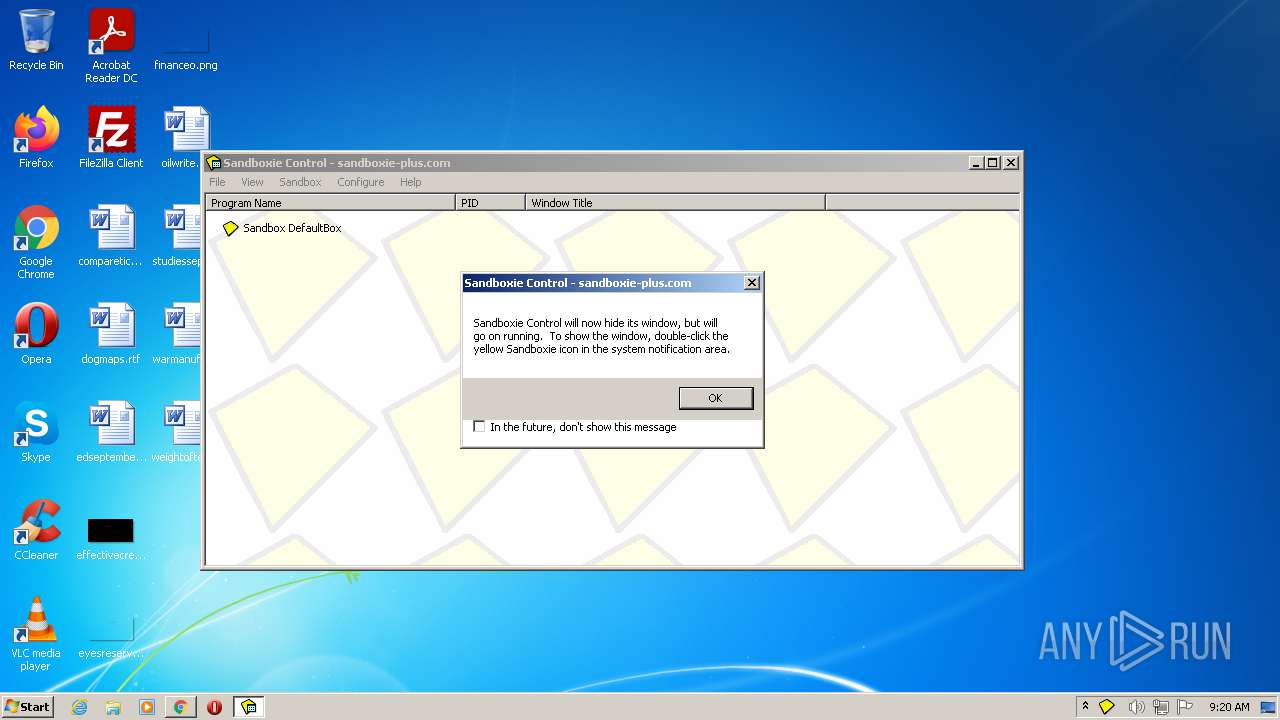Image resolution: width=1280 pixels, height=720 pixels.
Task: Launch the CCleaner desktop shortcut
Action: tap(36, 530)
